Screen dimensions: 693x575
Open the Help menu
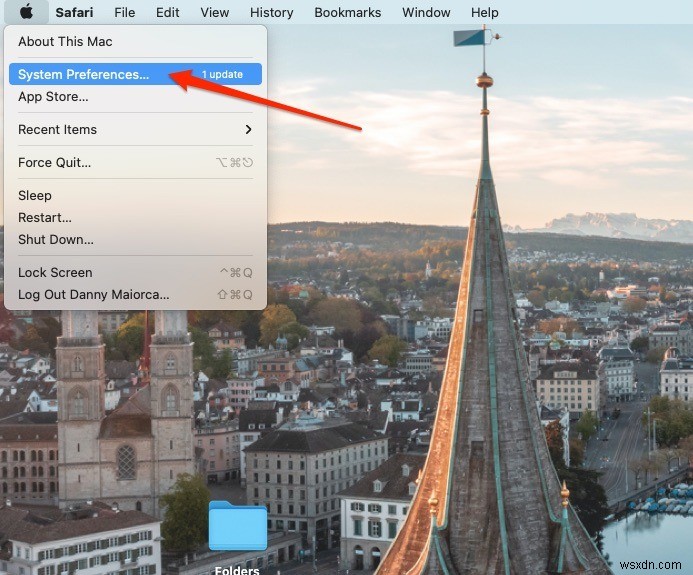(x=484, y=12)
